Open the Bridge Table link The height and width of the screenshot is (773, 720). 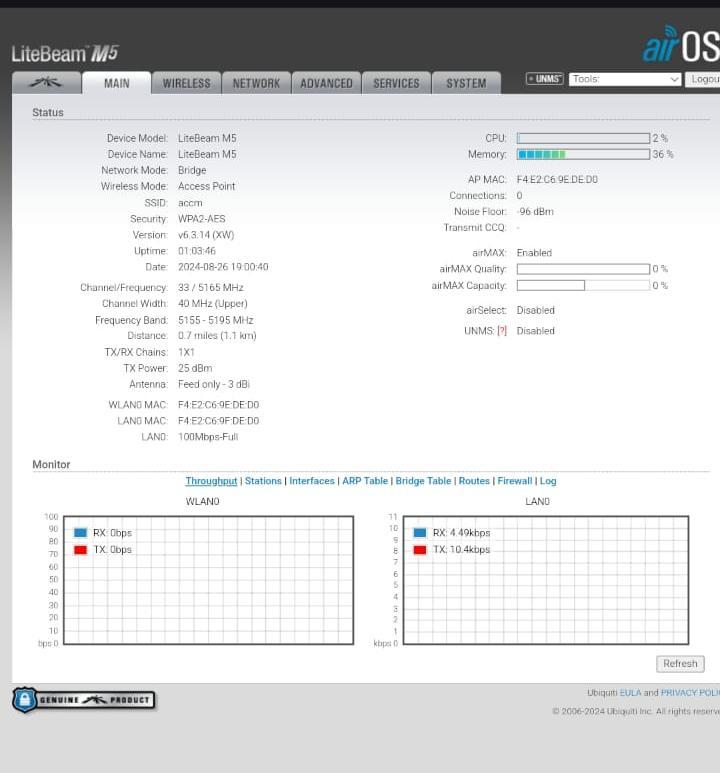coord(423,481)
